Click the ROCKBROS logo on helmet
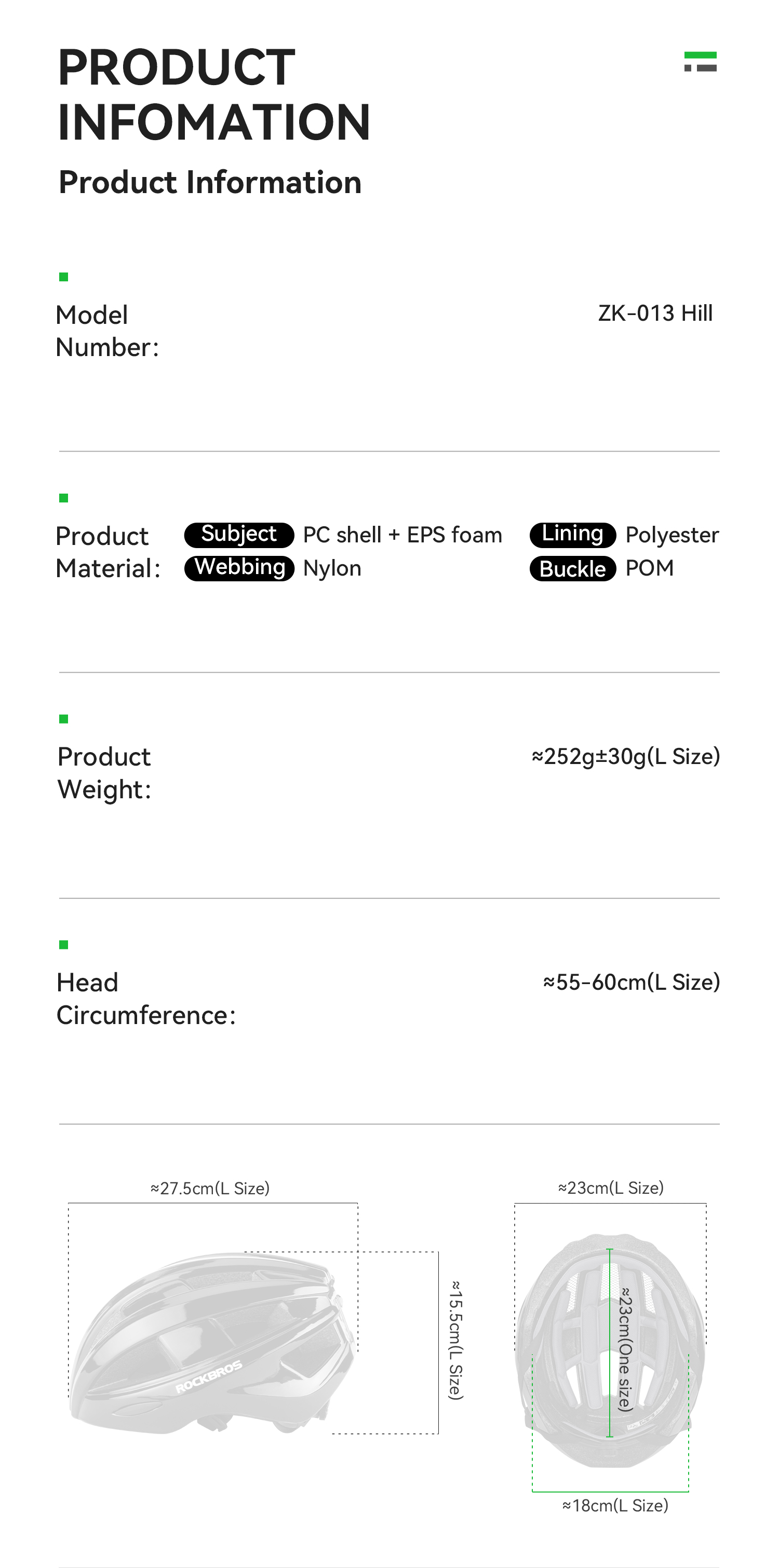Screen dimensions: 779x1568 pyautogui.click(x=208, y=1377)
